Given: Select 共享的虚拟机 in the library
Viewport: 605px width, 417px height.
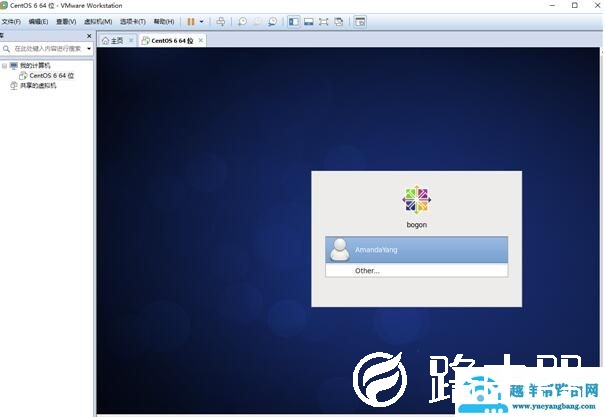Looking at the screenshot, I should 38,85.
